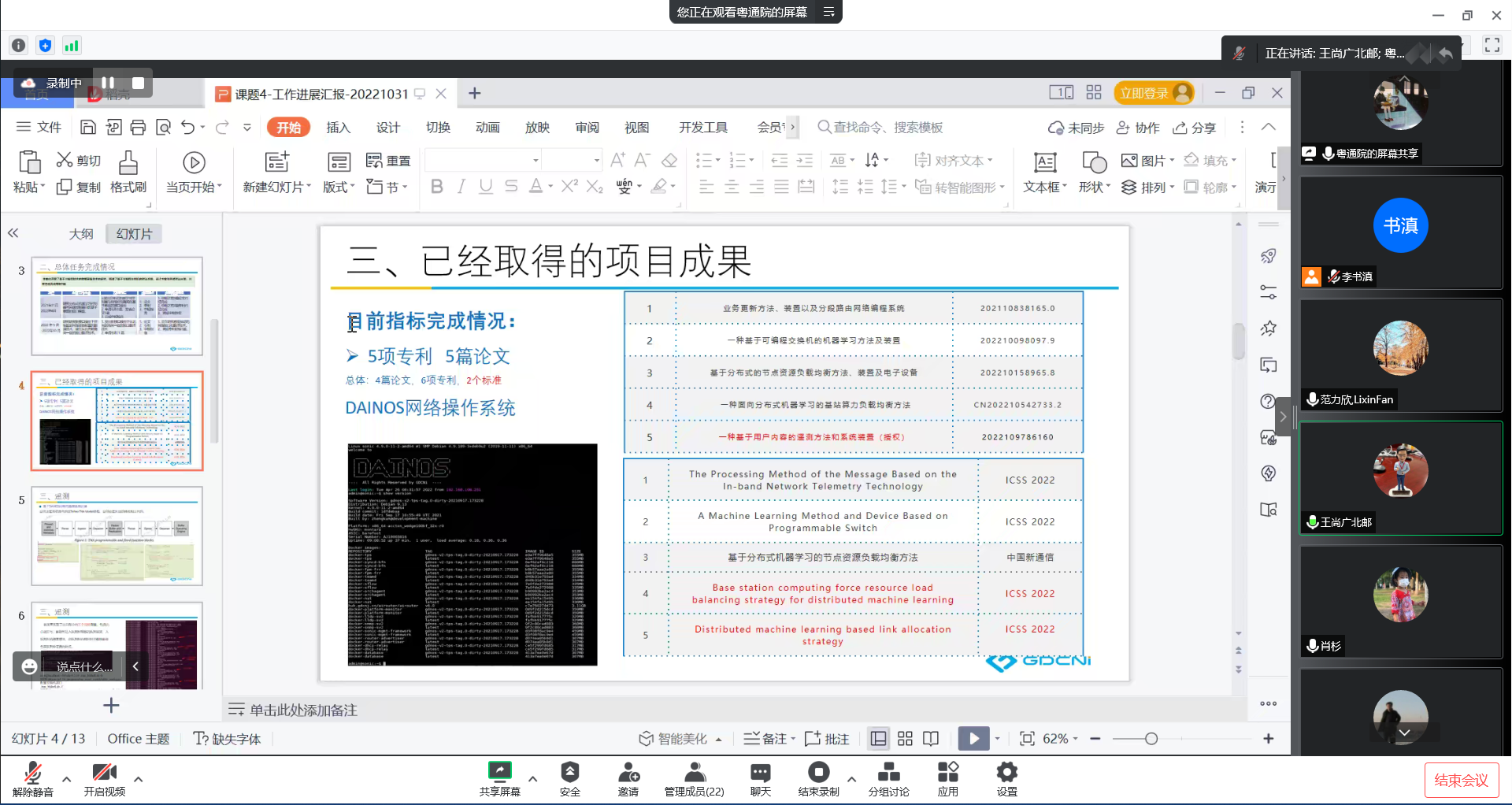Switch to slide sorter view icon

point(905,739)
